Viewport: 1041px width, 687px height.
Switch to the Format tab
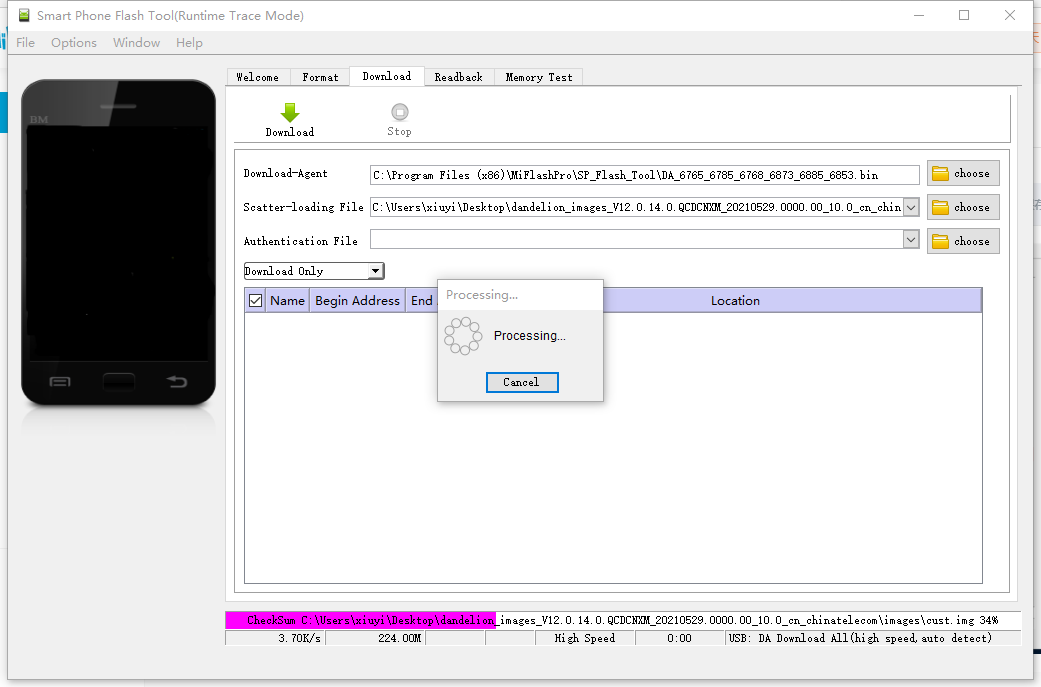point(320,77)
